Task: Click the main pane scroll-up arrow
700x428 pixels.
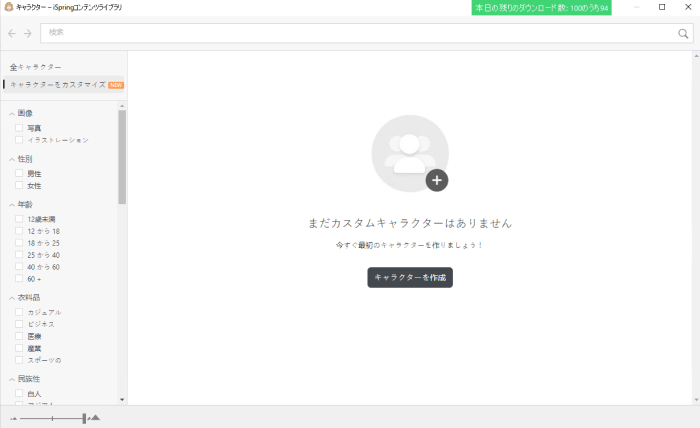Action: pos(696,56)
